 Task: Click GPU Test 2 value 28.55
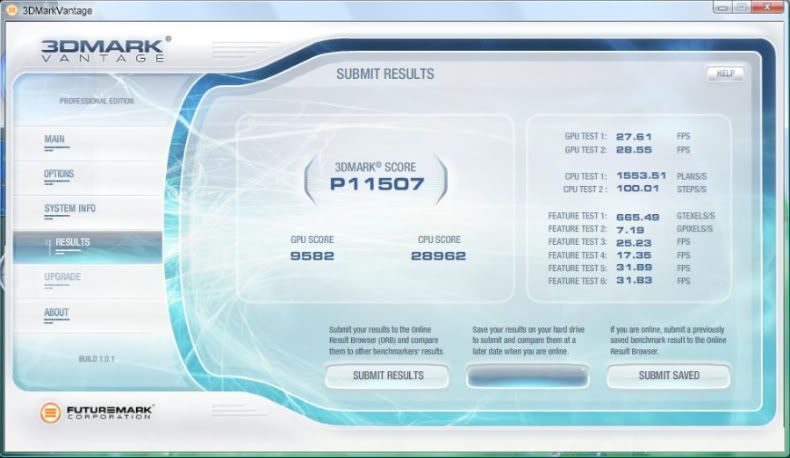(634, 150)
